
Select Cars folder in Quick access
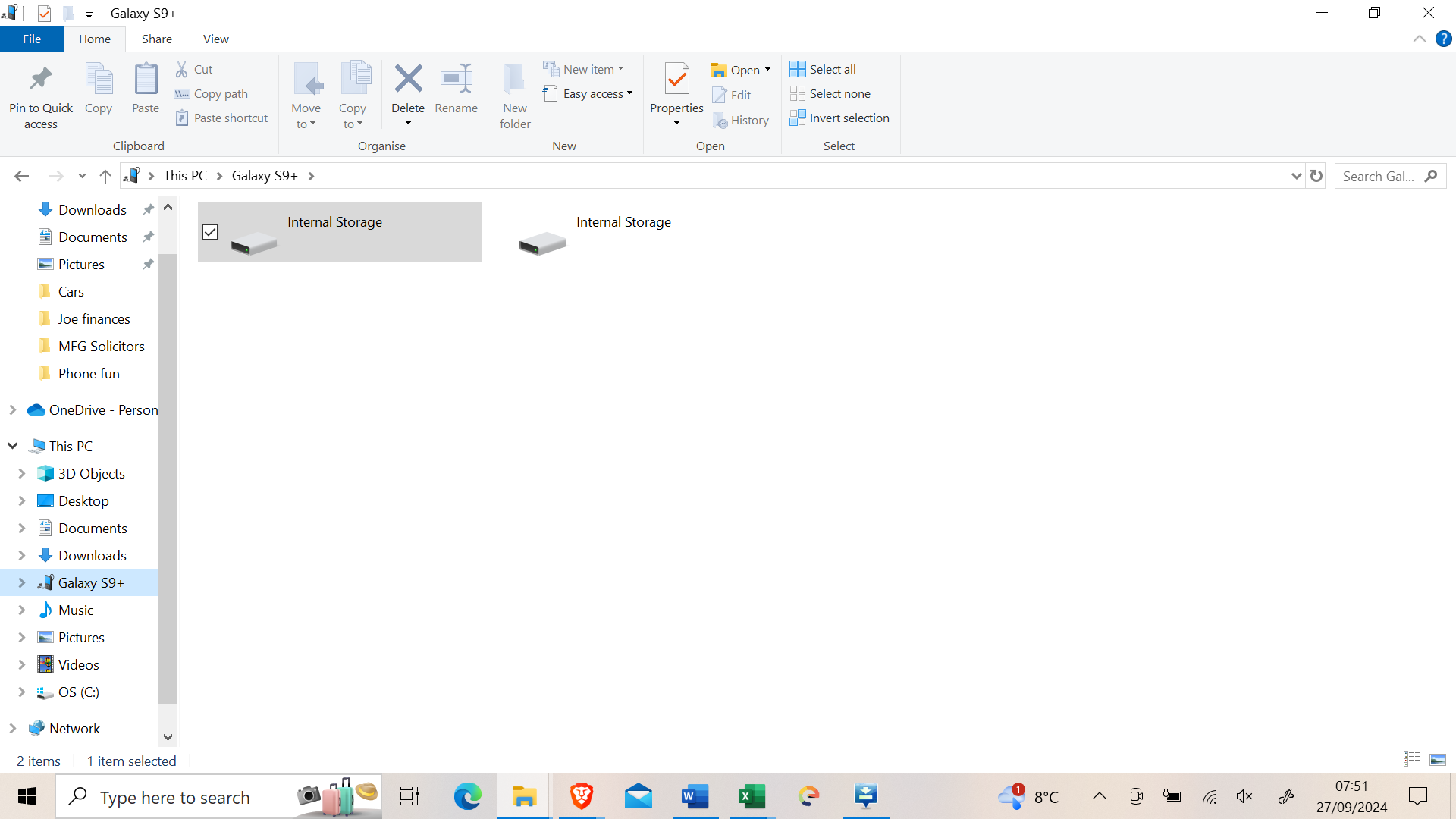click(71, 291)
